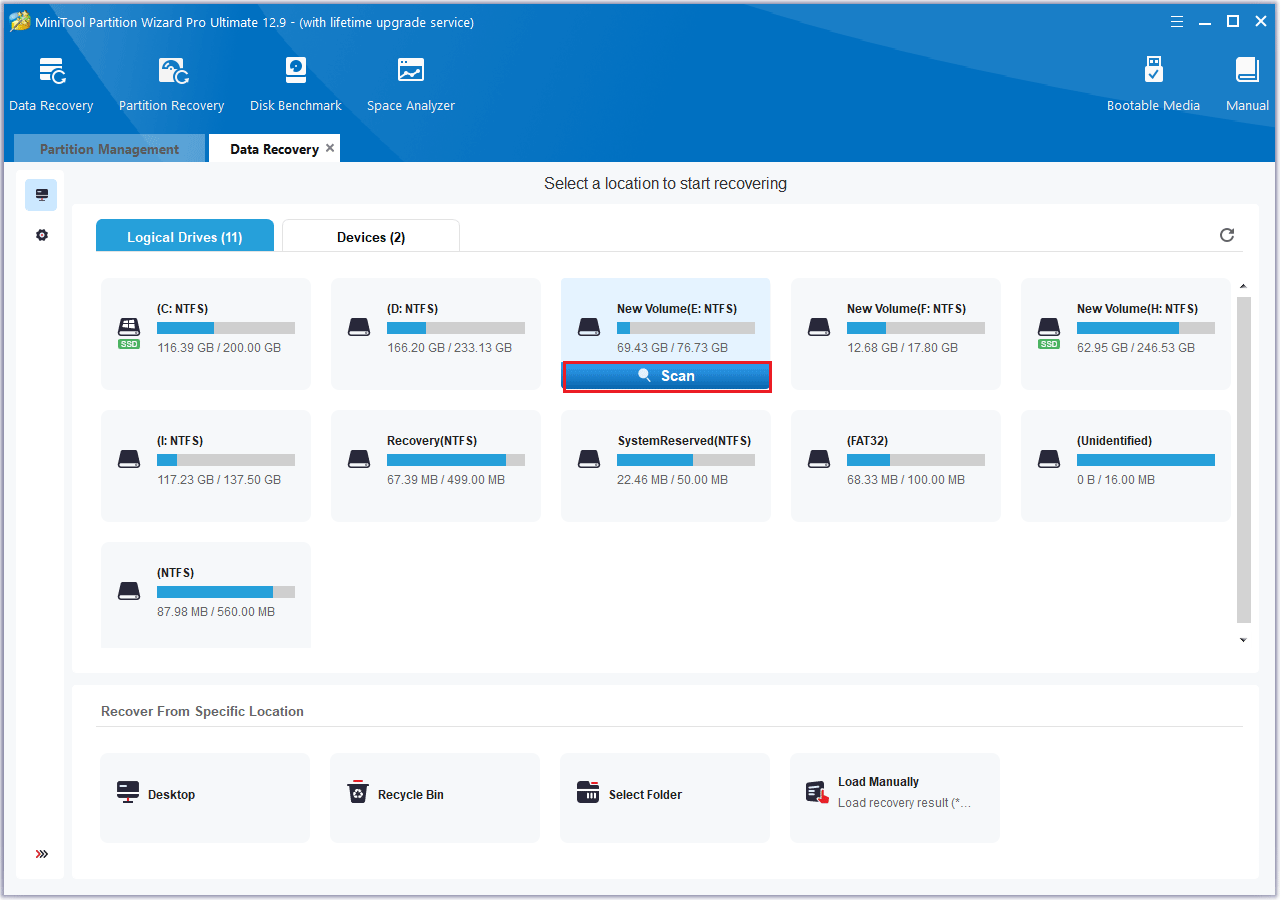Select the 560.00 MB NTFS partition icon
The image size is (1282, 900).
[x=129, y=591]
